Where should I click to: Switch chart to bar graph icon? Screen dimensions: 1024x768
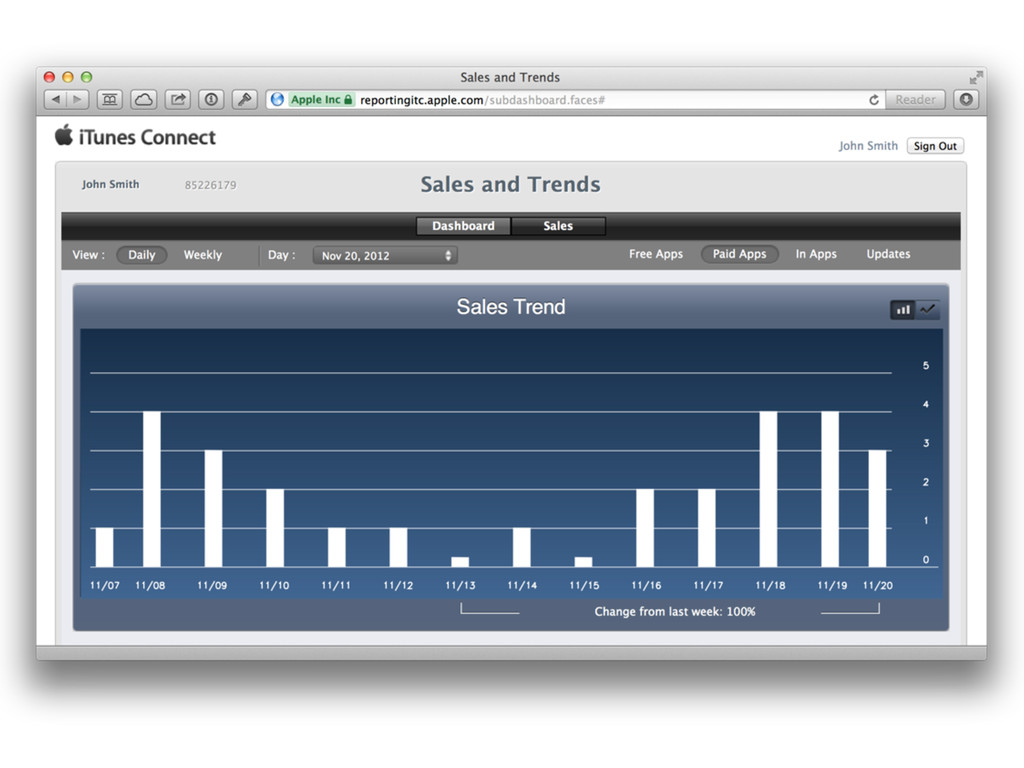tap(903, 310)
